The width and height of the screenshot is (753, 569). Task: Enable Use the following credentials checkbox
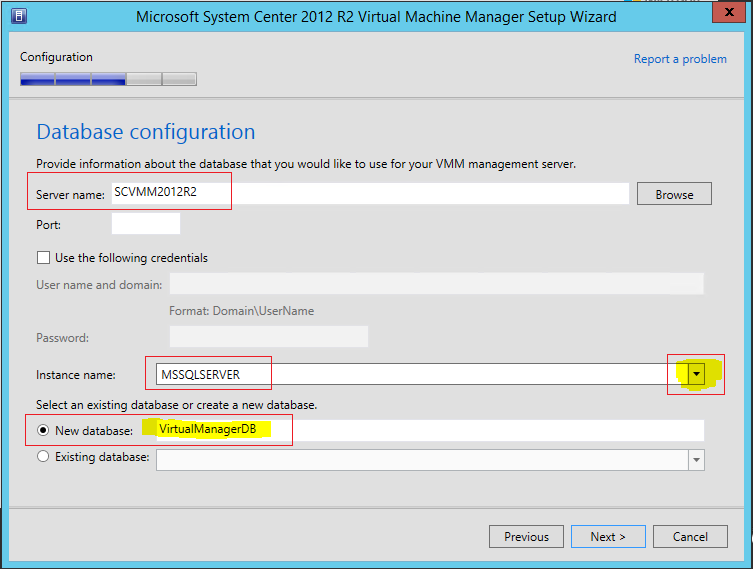click(x=43, y=258)
